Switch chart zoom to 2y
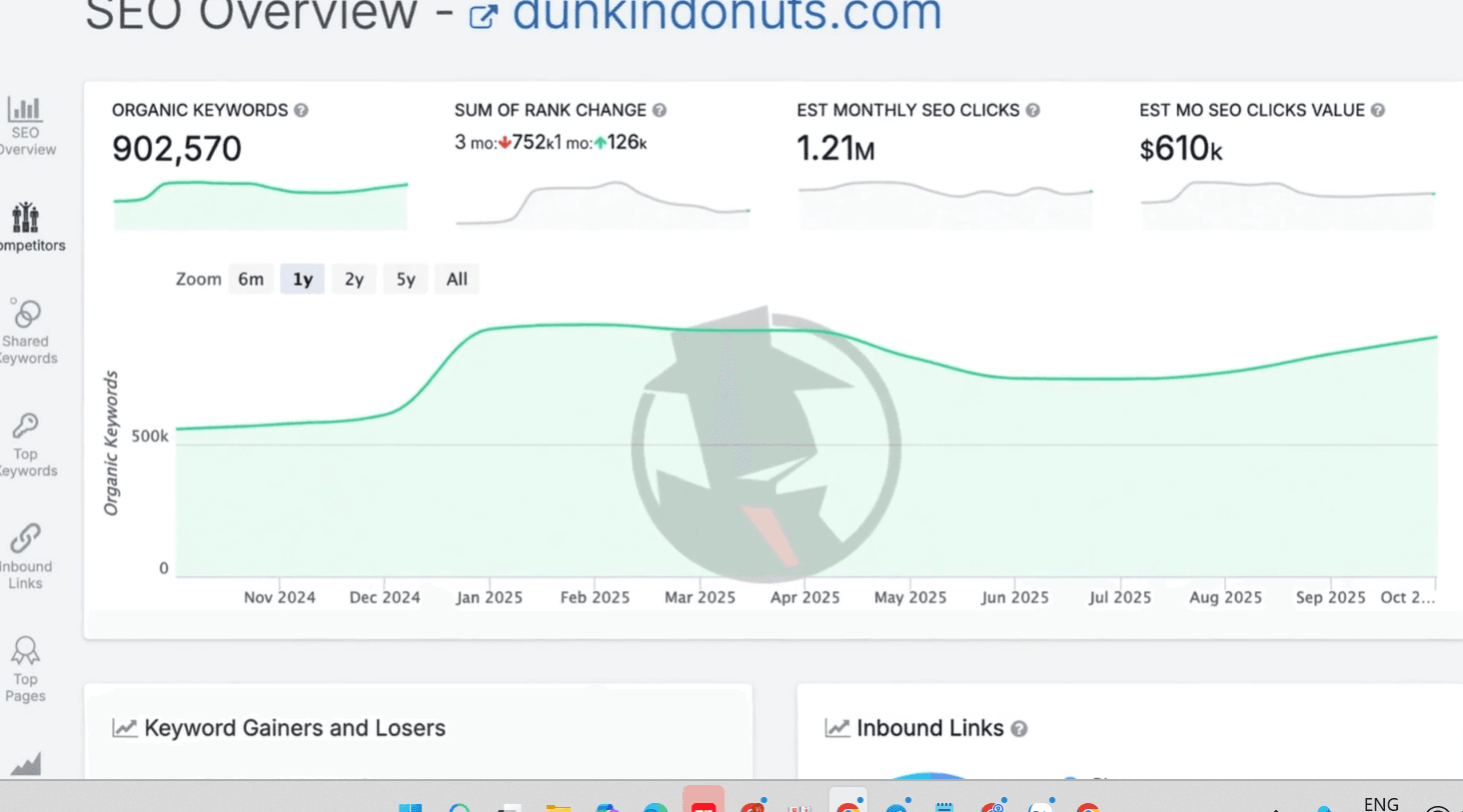Image resolution: width=1463 pixels, height=812 pixels. tap(354, 280)
